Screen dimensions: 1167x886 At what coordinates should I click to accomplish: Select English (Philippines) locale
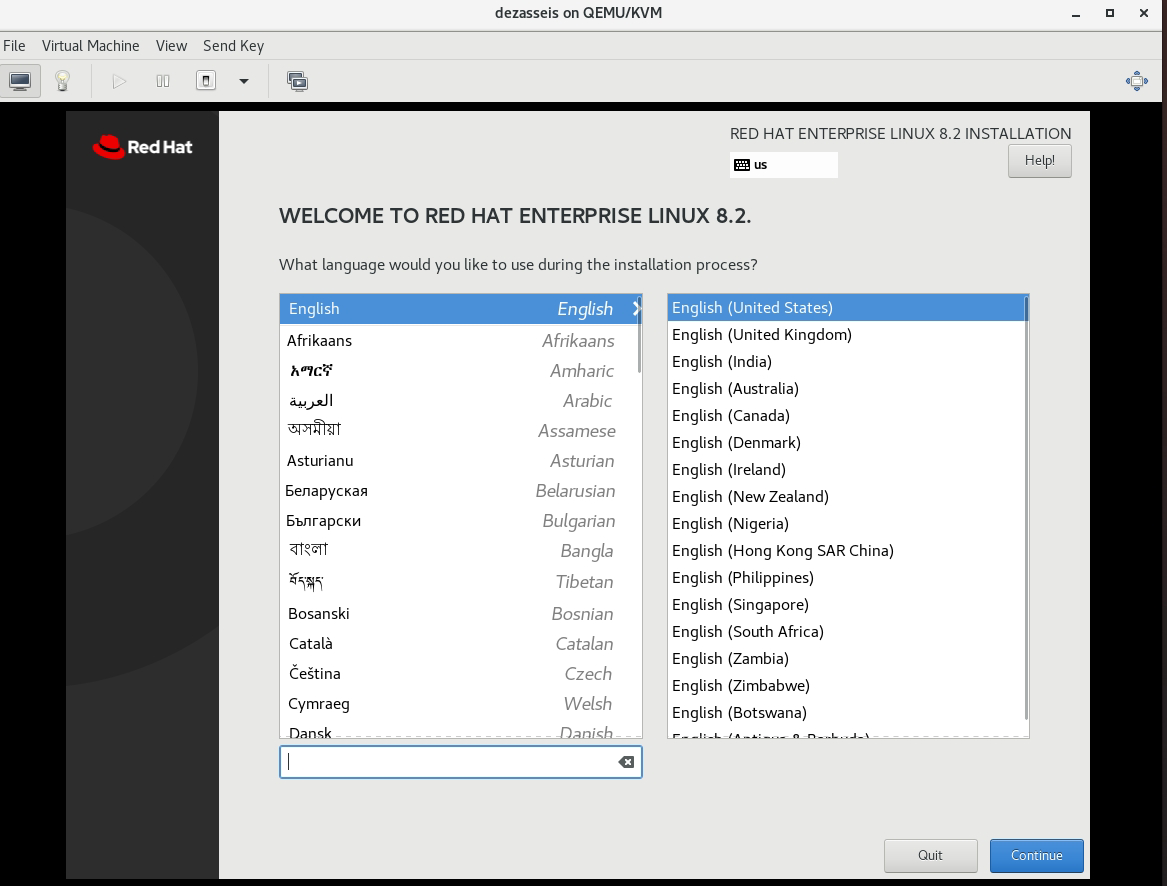[x=846, y=578]
